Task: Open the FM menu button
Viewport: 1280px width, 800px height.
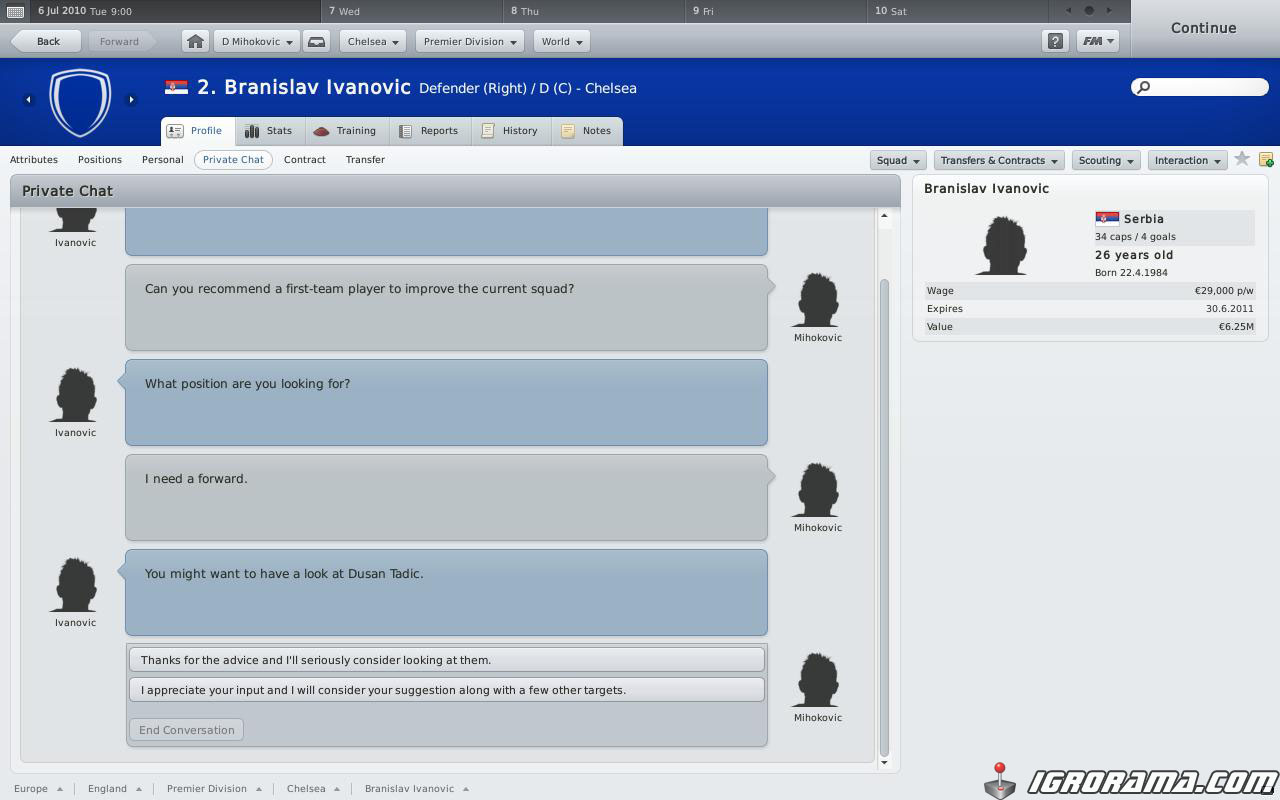Action: 1097,42
